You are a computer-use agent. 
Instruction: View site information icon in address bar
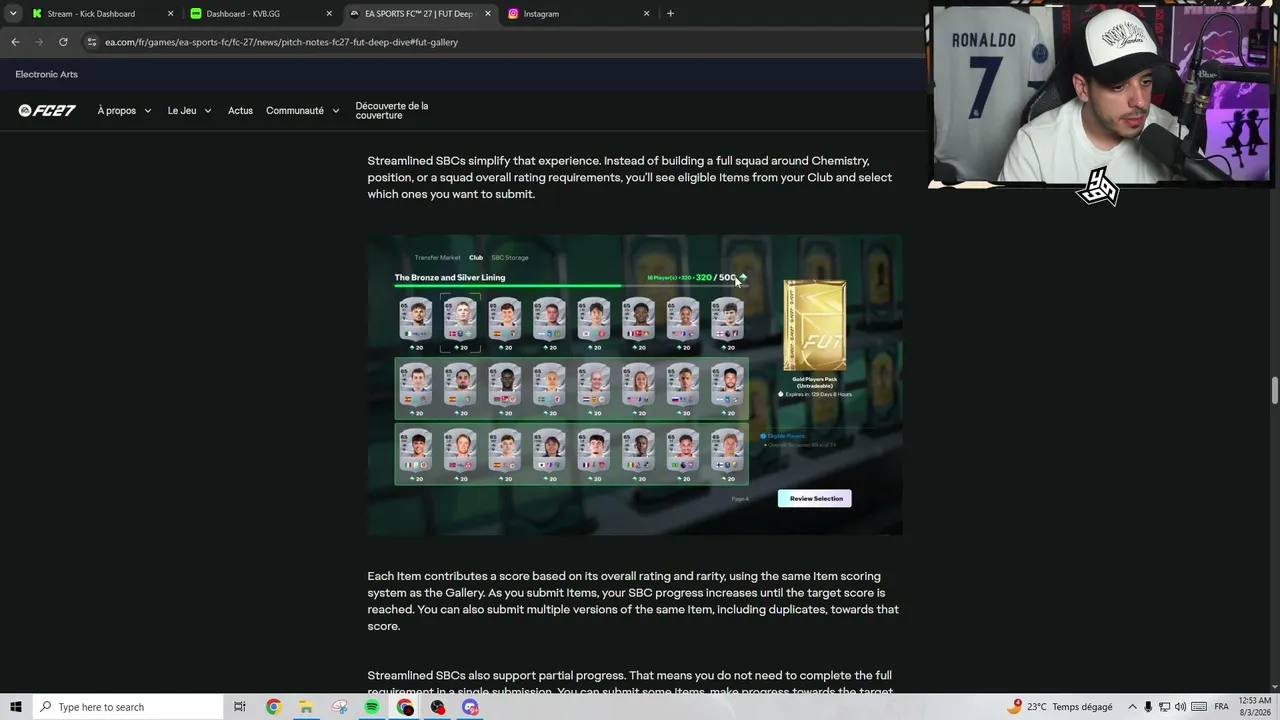[92, 42]
